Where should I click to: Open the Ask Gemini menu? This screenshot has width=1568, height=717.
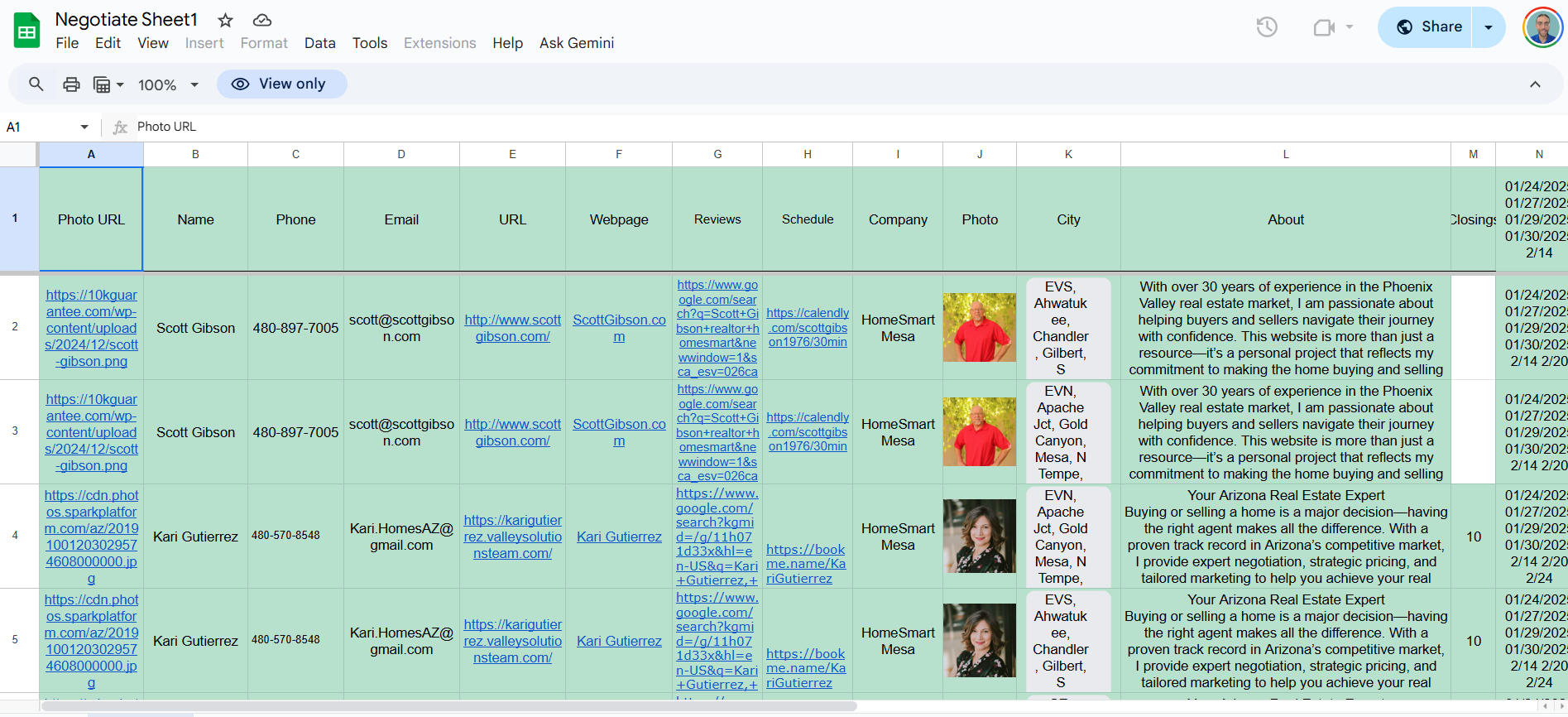(576, 43)
